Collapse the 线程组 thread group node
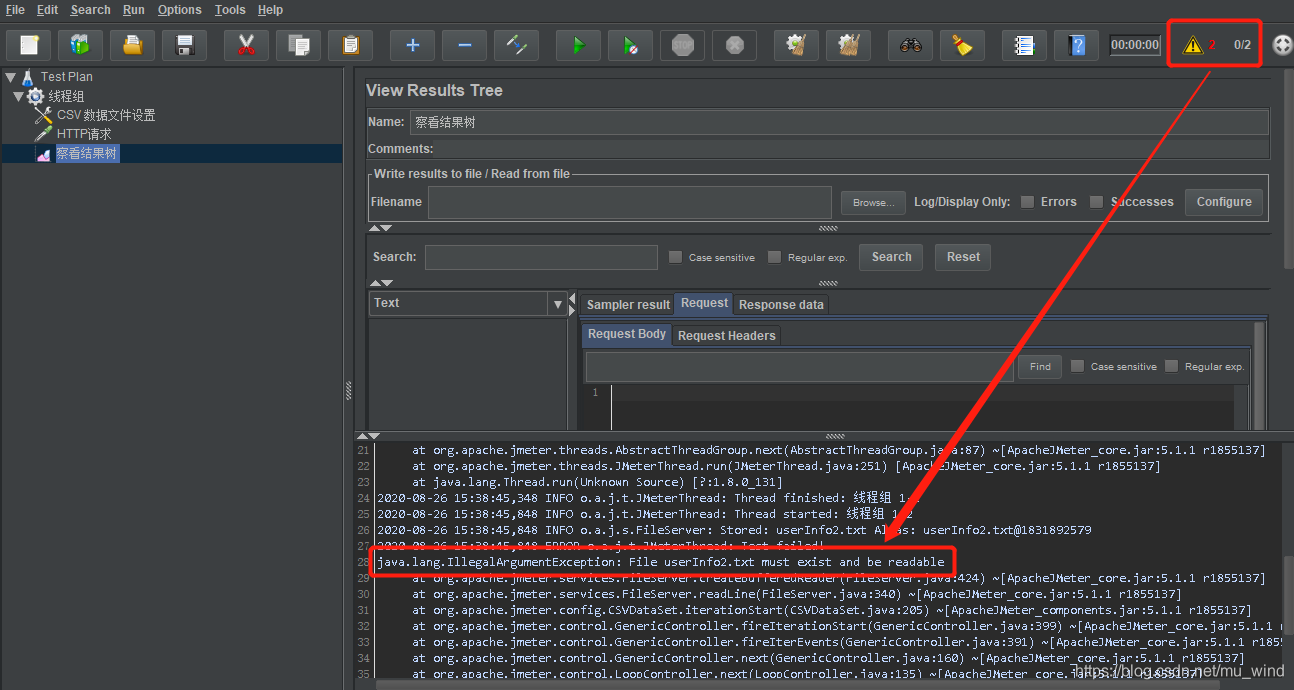 click(18, 96)
